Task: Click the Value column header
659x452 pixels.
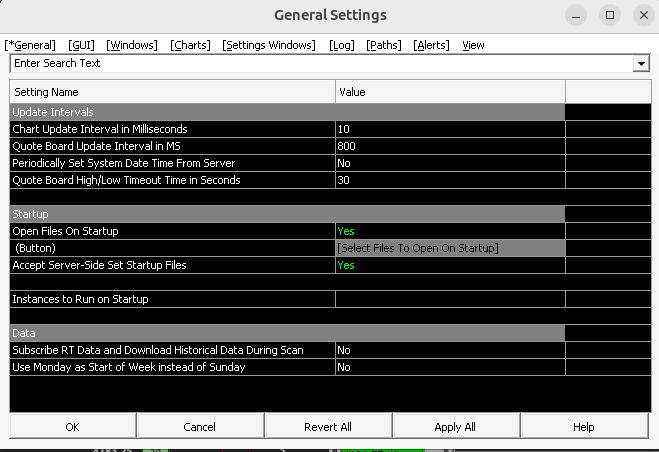Action: 451,92
